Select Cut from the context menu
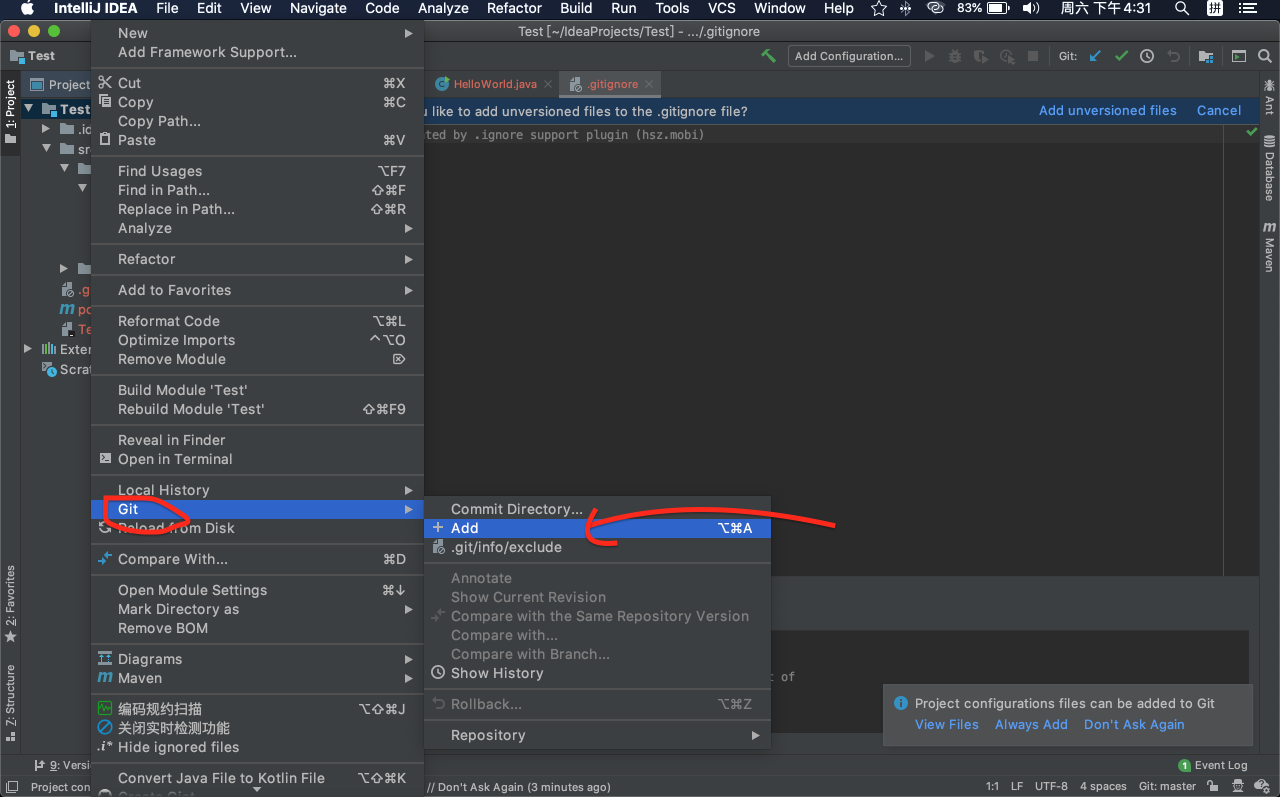The width and height of the screenshot is (1280, 797). click(257, 83)
